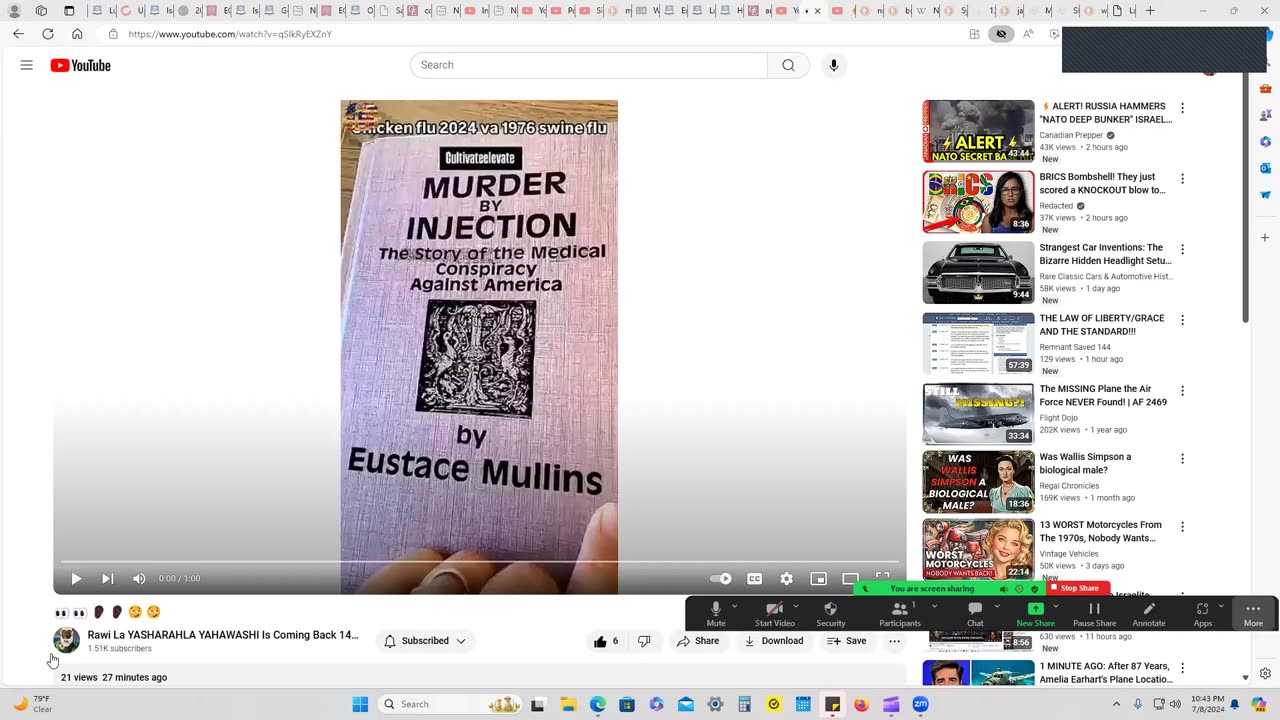This screenshot has height=720, width=1280.
Task: Start a New Share in Zoom
Action: pos(1035,613)
